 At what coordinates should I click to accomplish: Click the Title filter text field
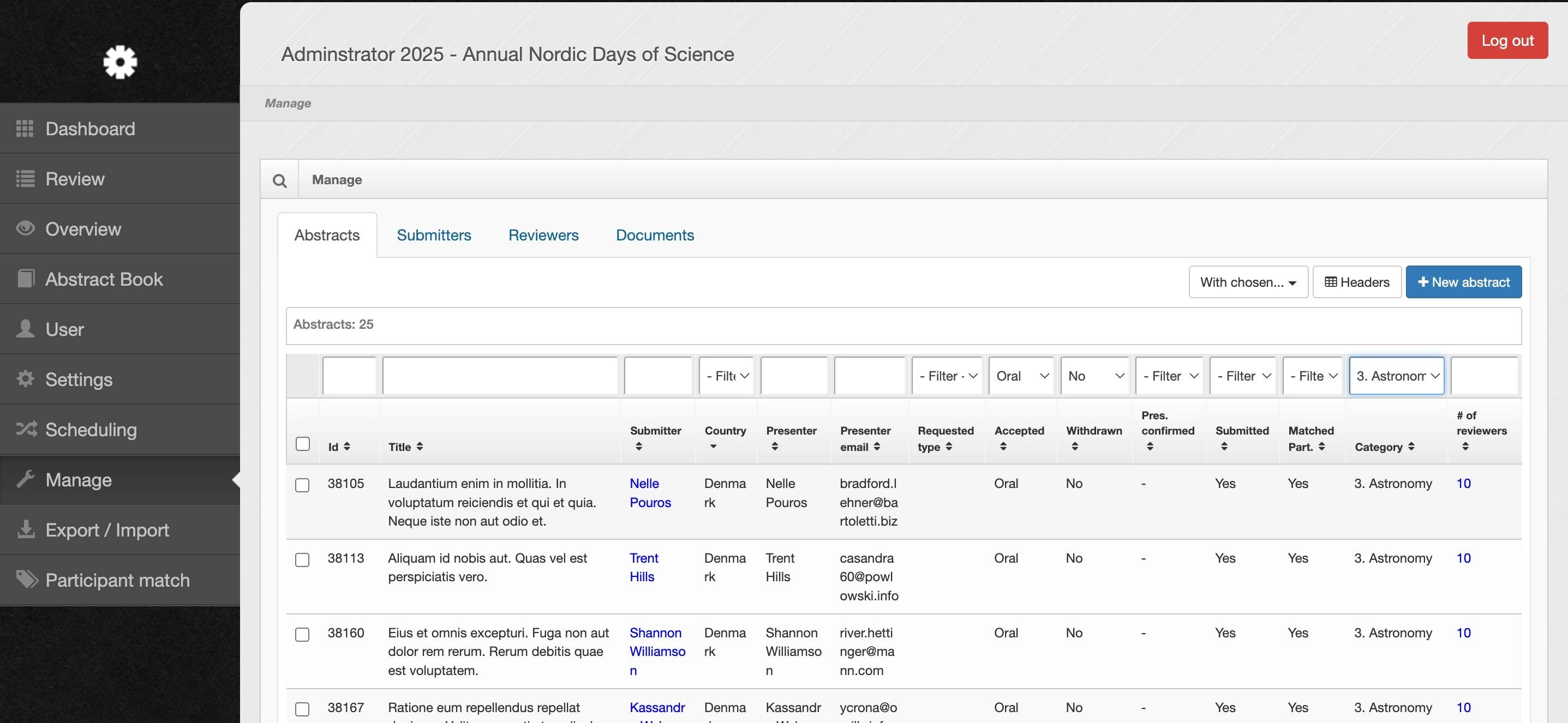[500, 376]
